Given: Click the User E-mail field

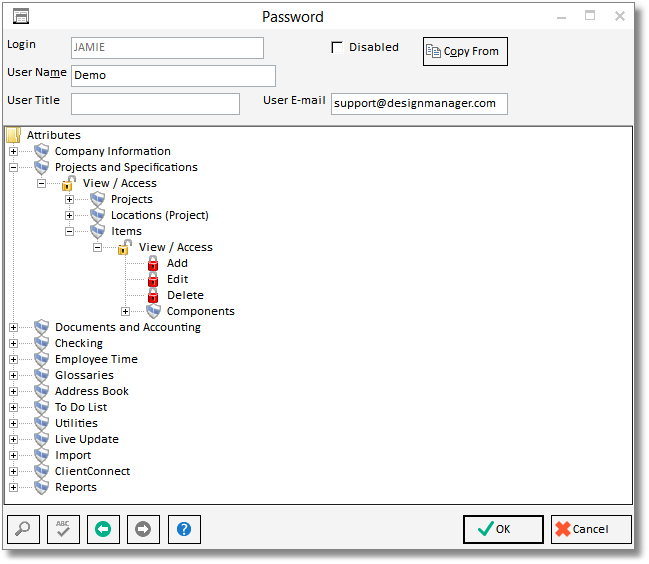Looking at the screenshot, I should (419, 104).
